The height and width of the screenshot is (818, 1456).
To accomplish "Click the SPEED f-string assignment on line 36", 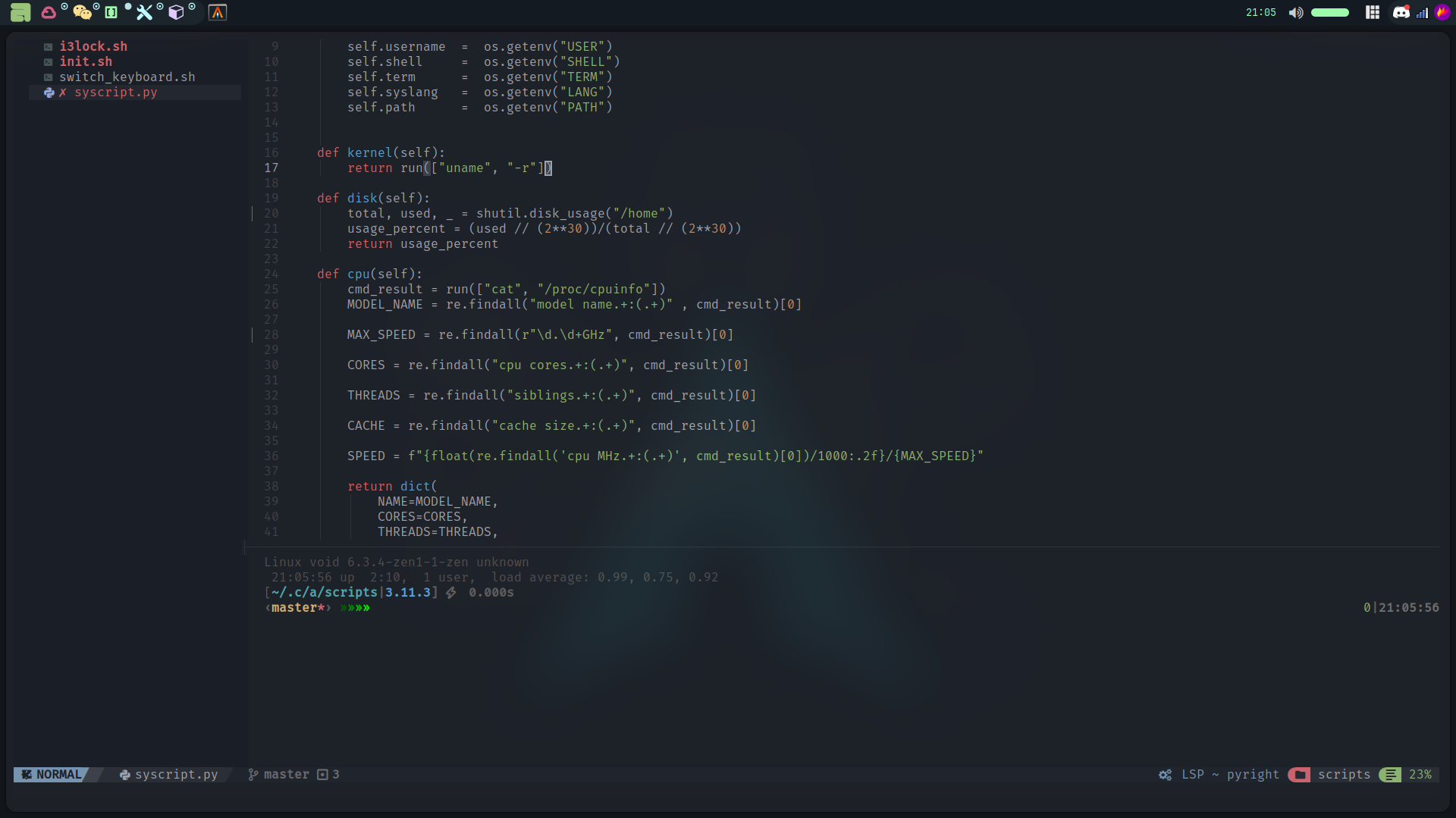I will [x=665, y=456].
